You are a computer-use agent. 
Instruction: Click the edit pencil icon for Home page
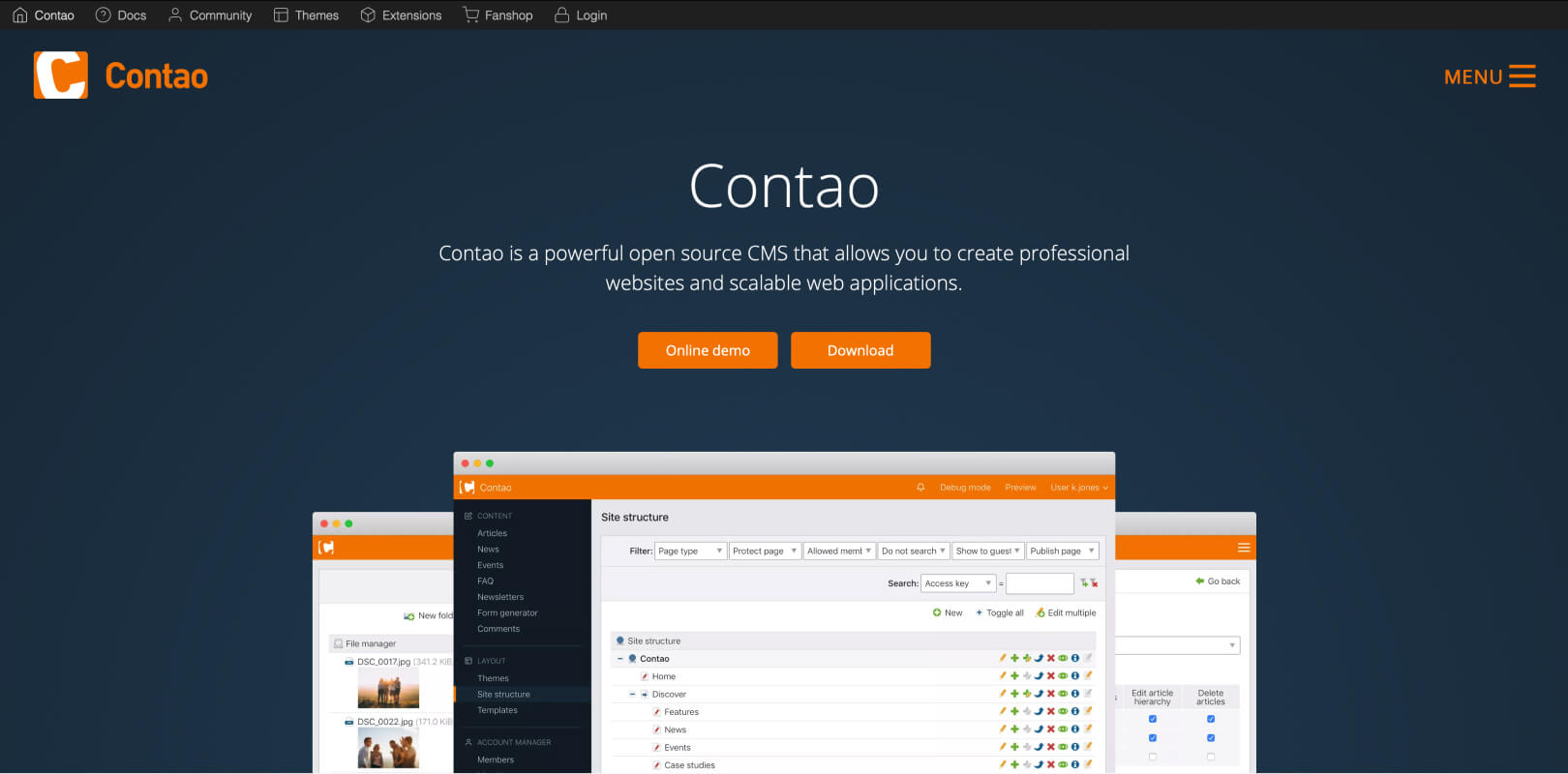coord(1003,676)
